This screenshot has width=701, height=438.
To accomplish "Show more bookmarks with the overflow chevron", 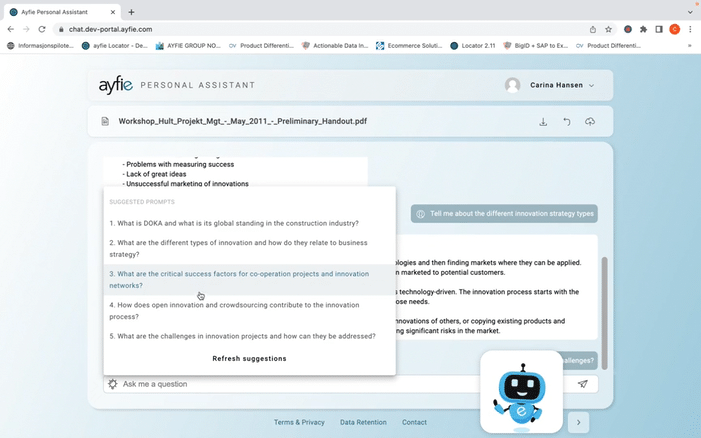I will (x=689, y=46).
